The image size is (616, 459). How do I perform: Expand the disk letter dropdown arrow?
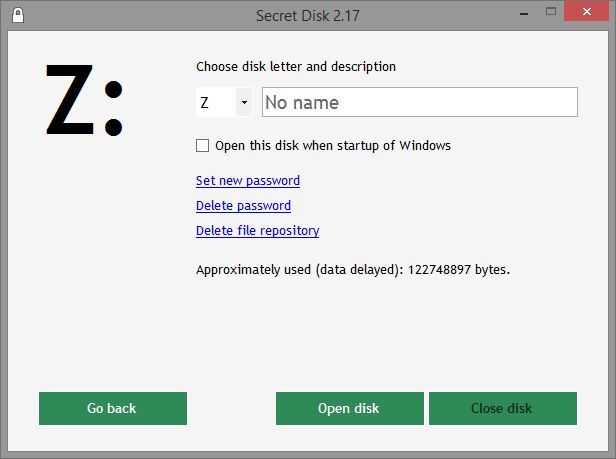(244, 102)
